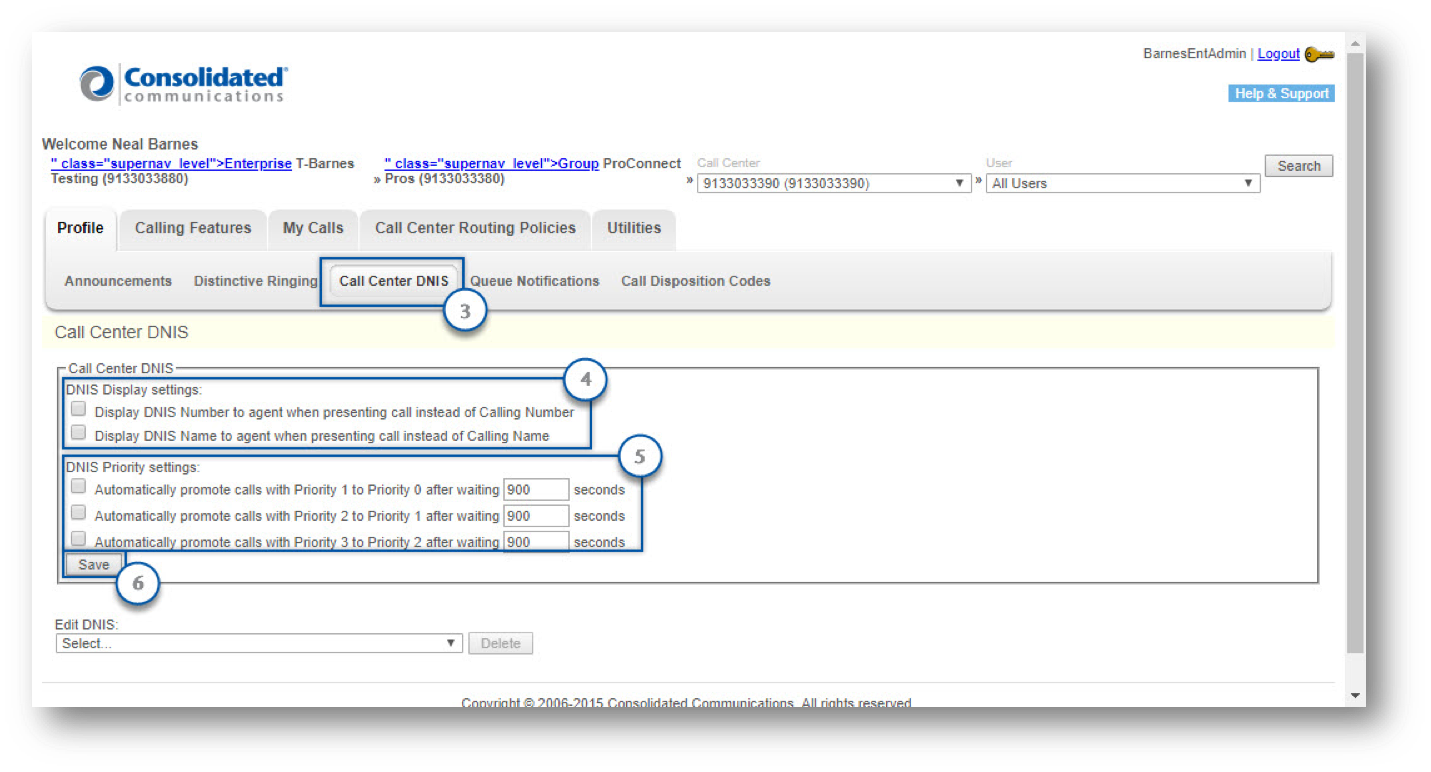1431x772 pixels.
Task: Save the Call Center DNIS settings
Action: (94, 565)
